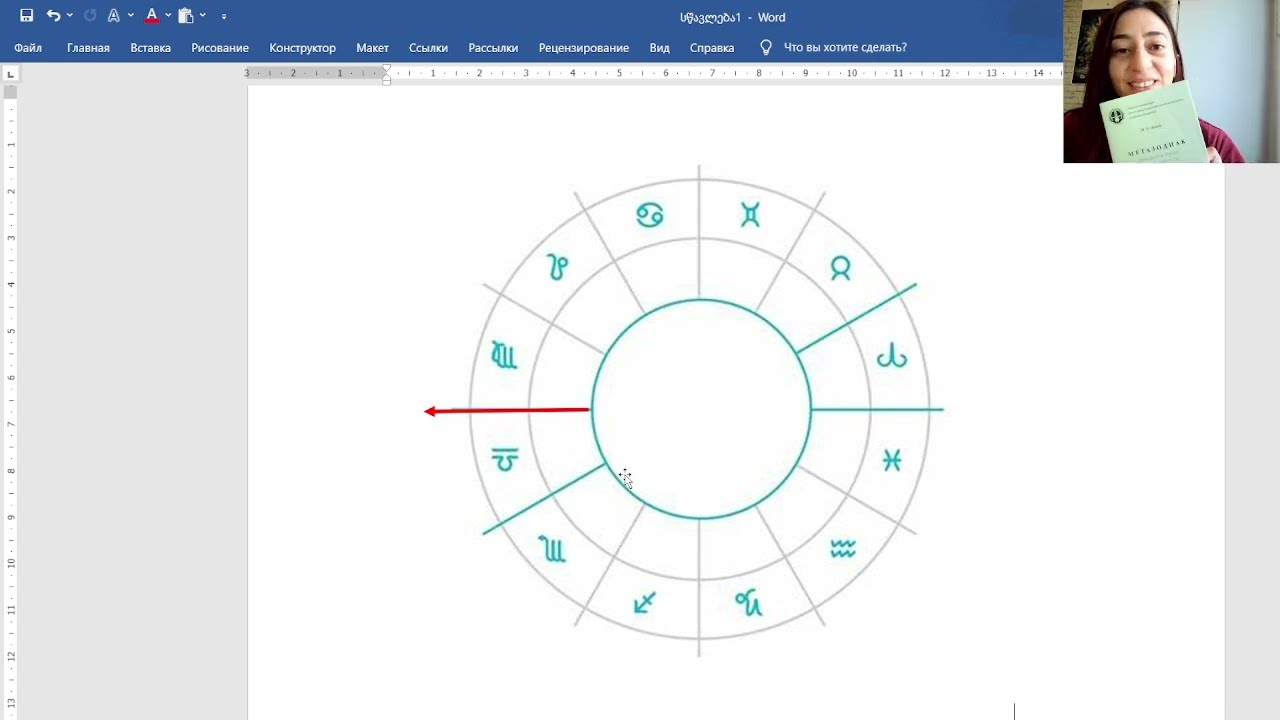Click the Aries symbol in the zodiac wheel
The height and width of the screenshot is (720, 1280).
tap(891, 357)
